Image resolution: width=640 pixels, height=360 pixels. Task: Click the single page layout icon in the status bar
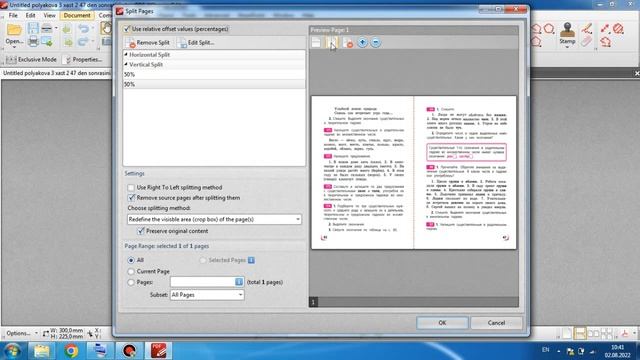(566, 333)
